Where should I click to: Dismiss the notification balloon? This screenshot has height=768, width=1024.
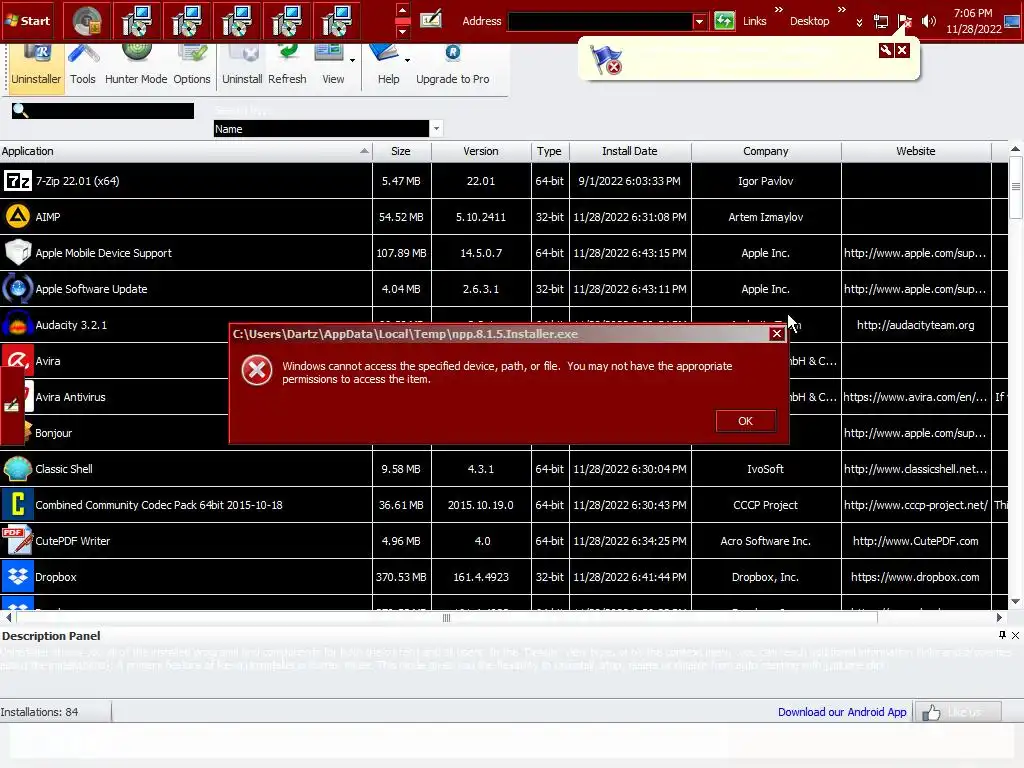(x=902, y=50)
